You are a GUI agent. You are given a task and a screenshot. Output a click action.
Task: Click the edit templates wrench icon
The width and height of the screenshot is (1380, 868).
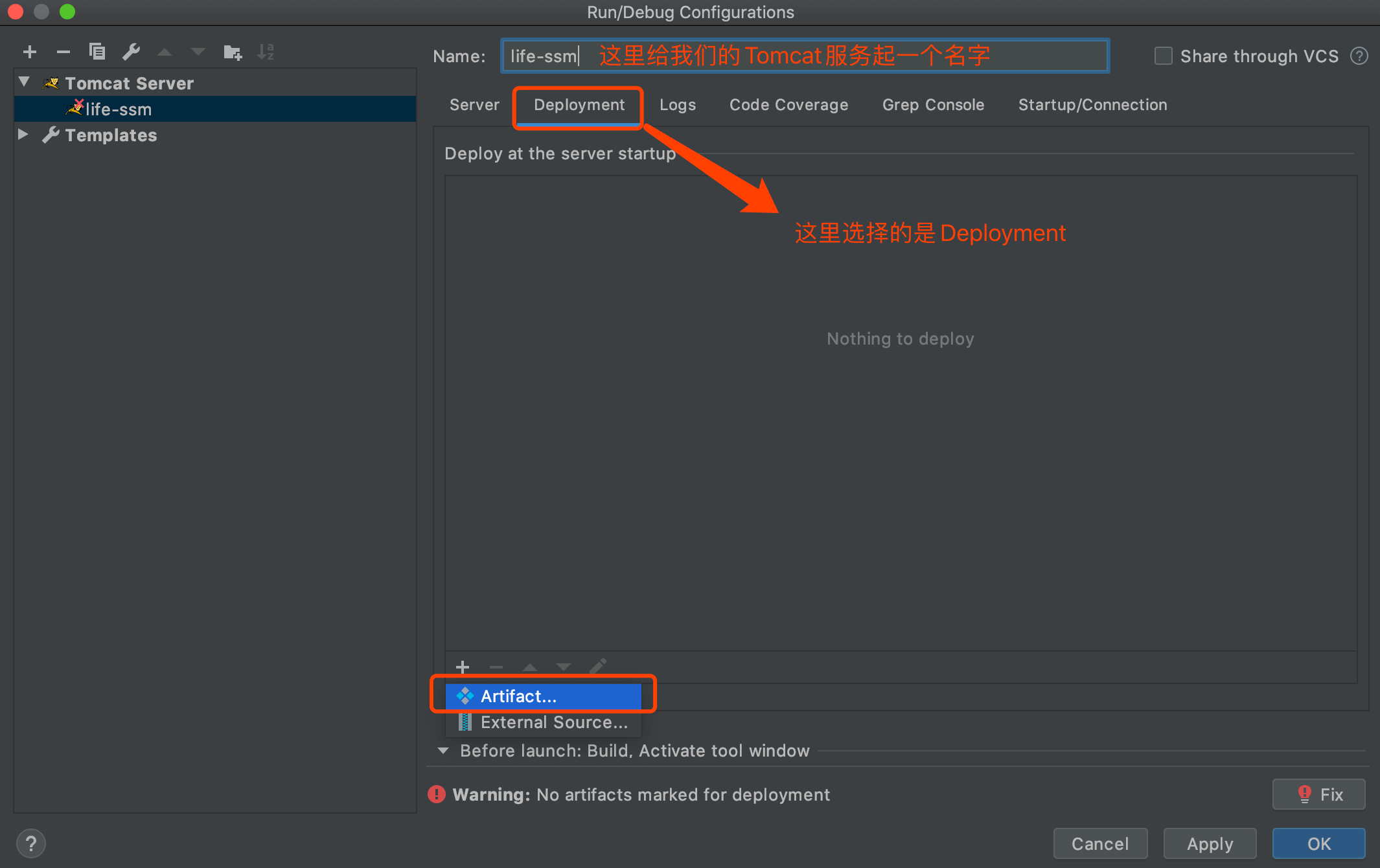132,52
